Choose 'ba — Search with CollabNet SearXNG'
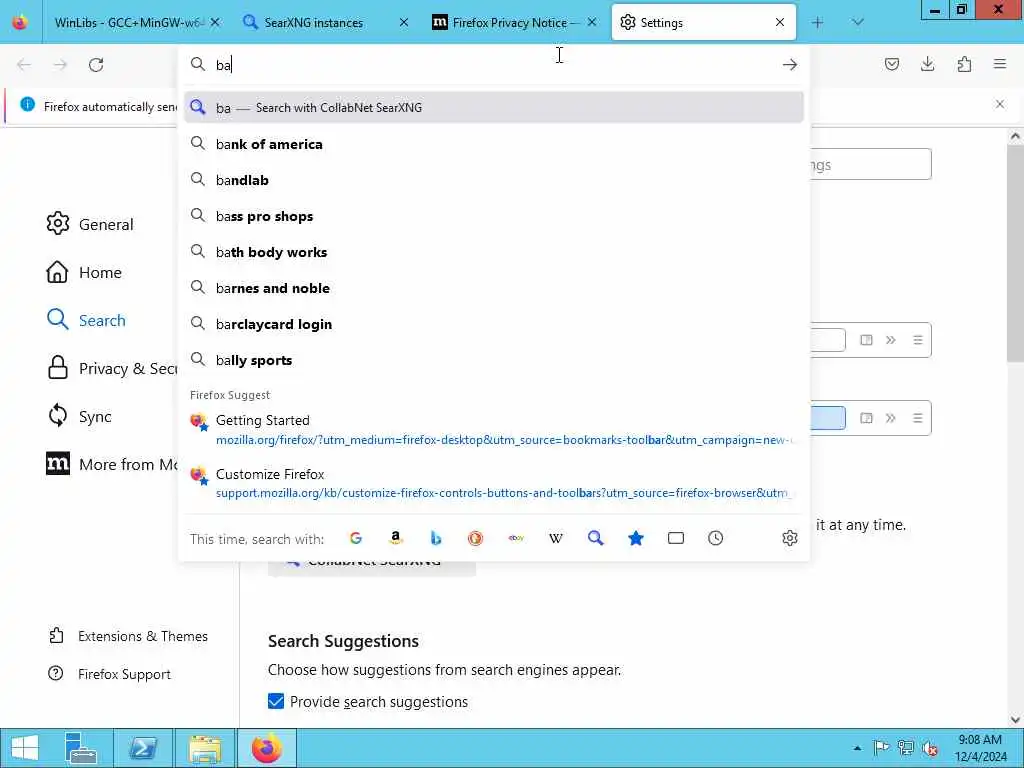Viewport: 1024px width, 768px height. (x=494, y=108)
